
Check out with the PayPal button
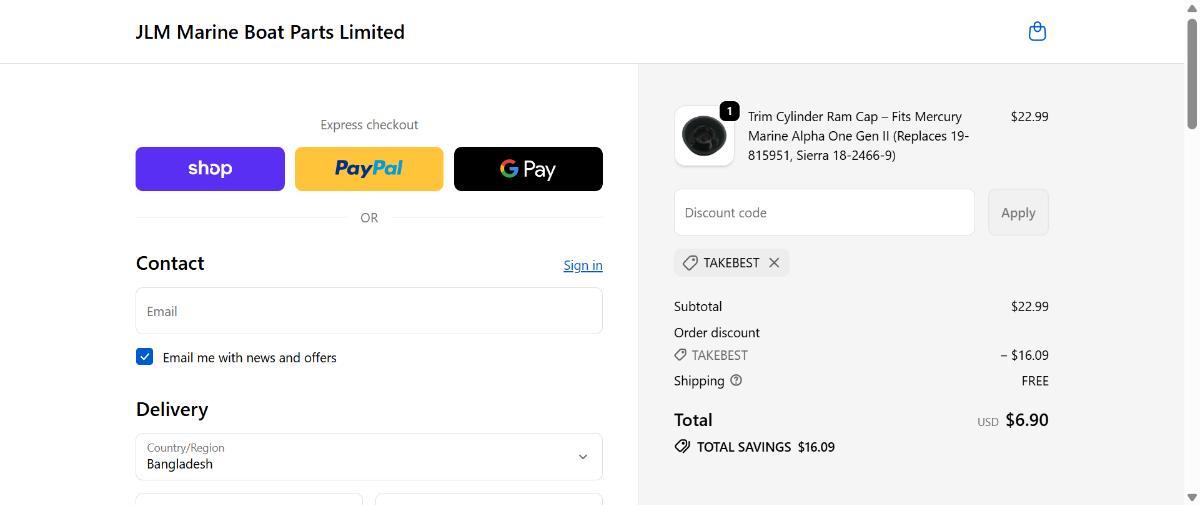[x=368, y=169]
